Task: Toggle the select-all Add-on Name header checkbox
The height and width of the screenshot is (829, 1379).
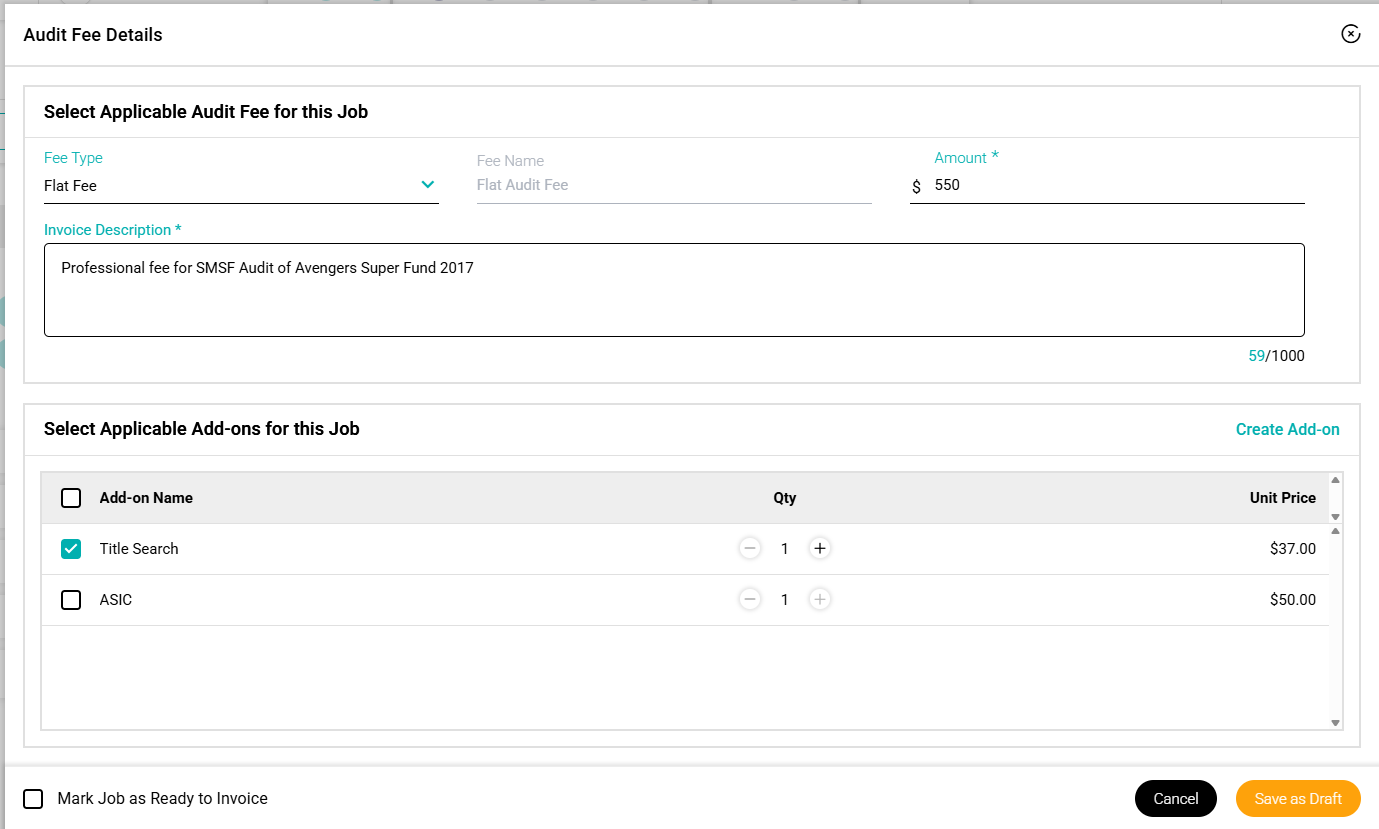Action: 71,498
